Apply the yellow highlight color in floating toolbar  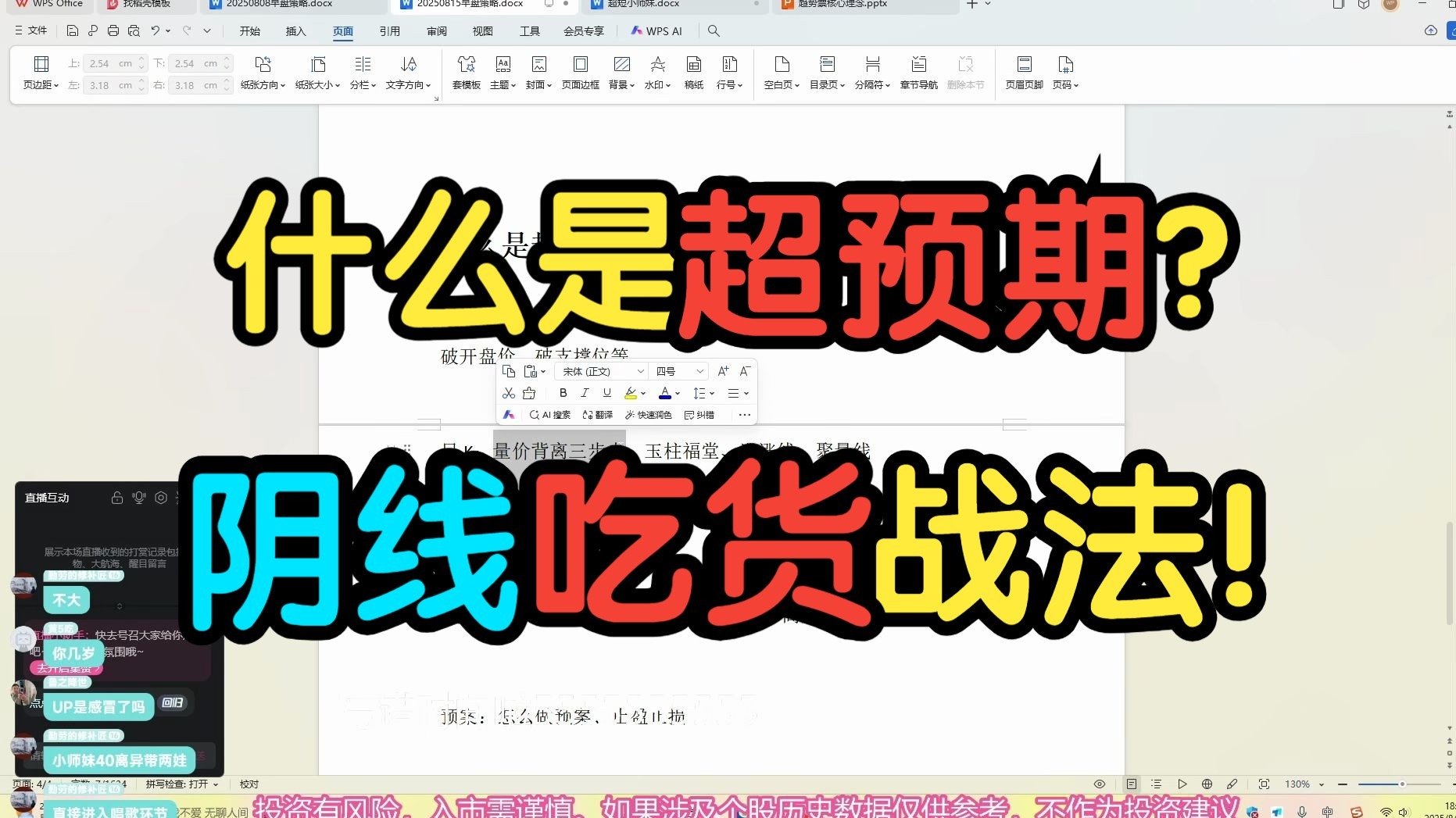pyautogui.click(x=631, y=393)
